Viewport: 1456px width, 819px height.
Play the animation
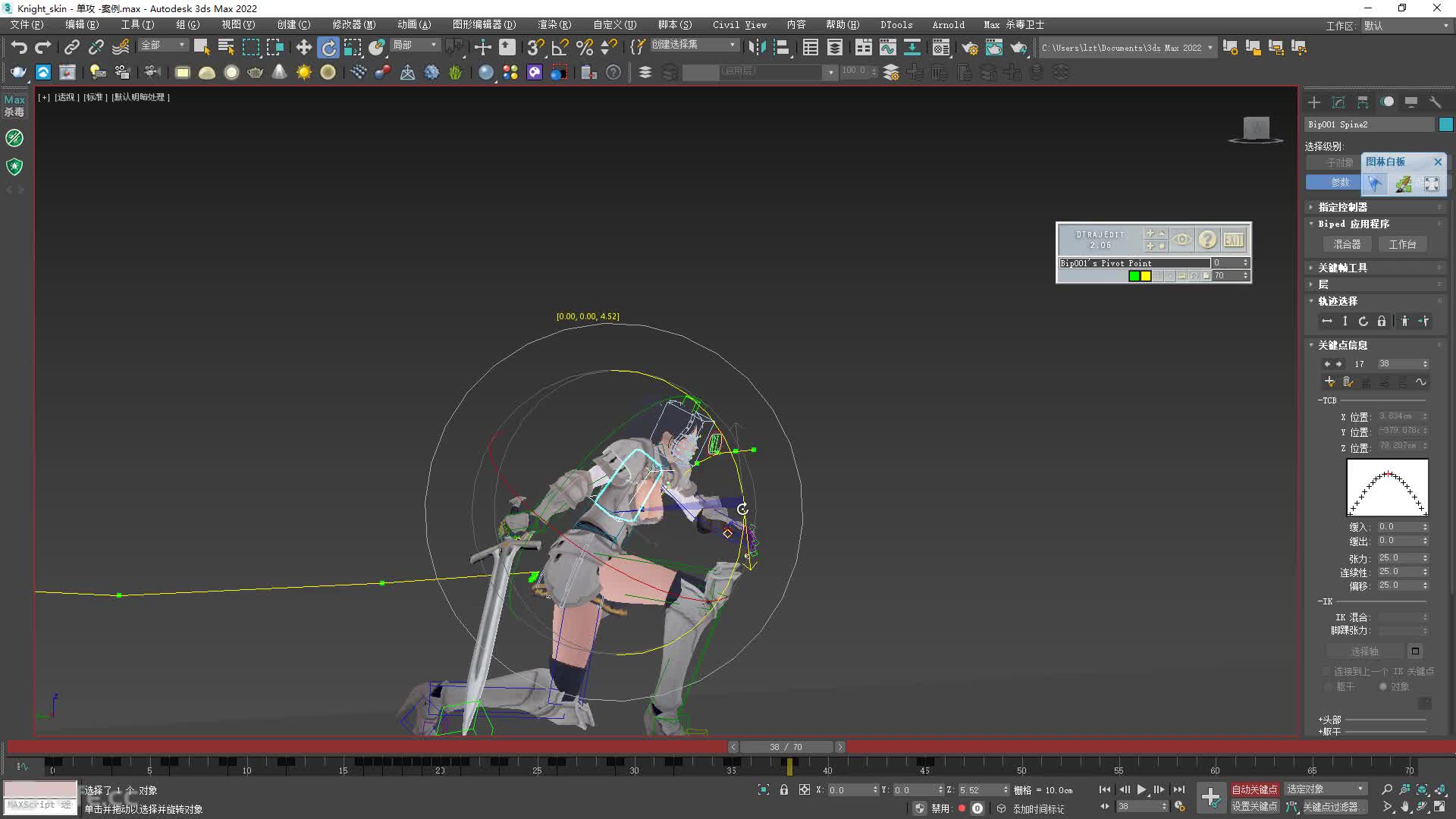point(1142,789)
